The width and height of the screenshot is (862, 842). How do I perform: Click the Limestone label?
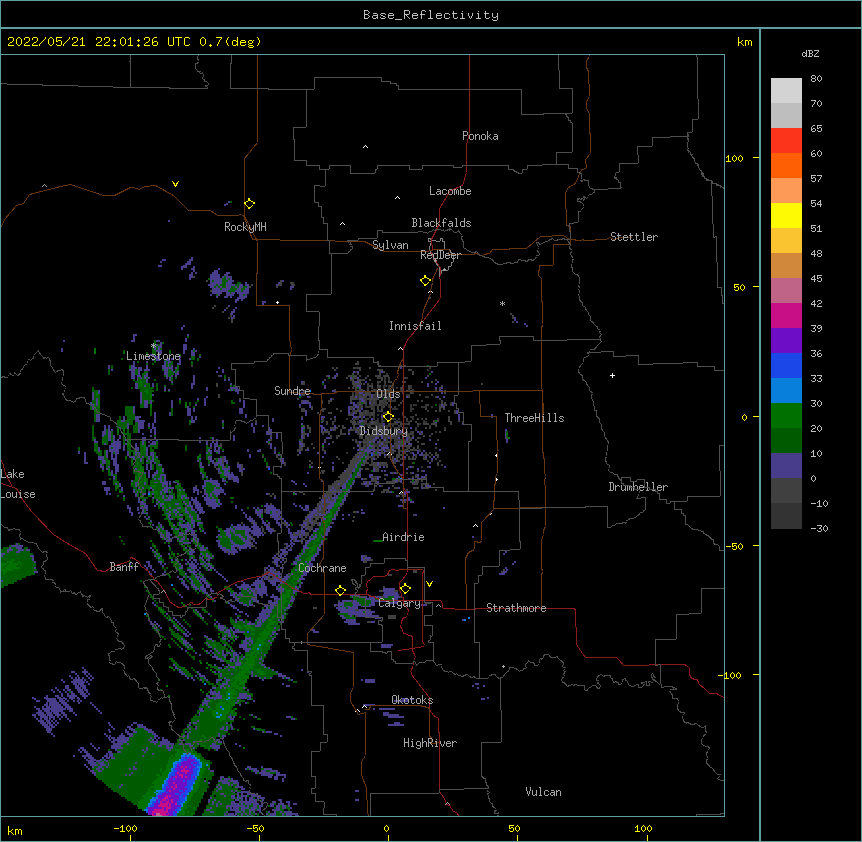click(x=153, y=356)
